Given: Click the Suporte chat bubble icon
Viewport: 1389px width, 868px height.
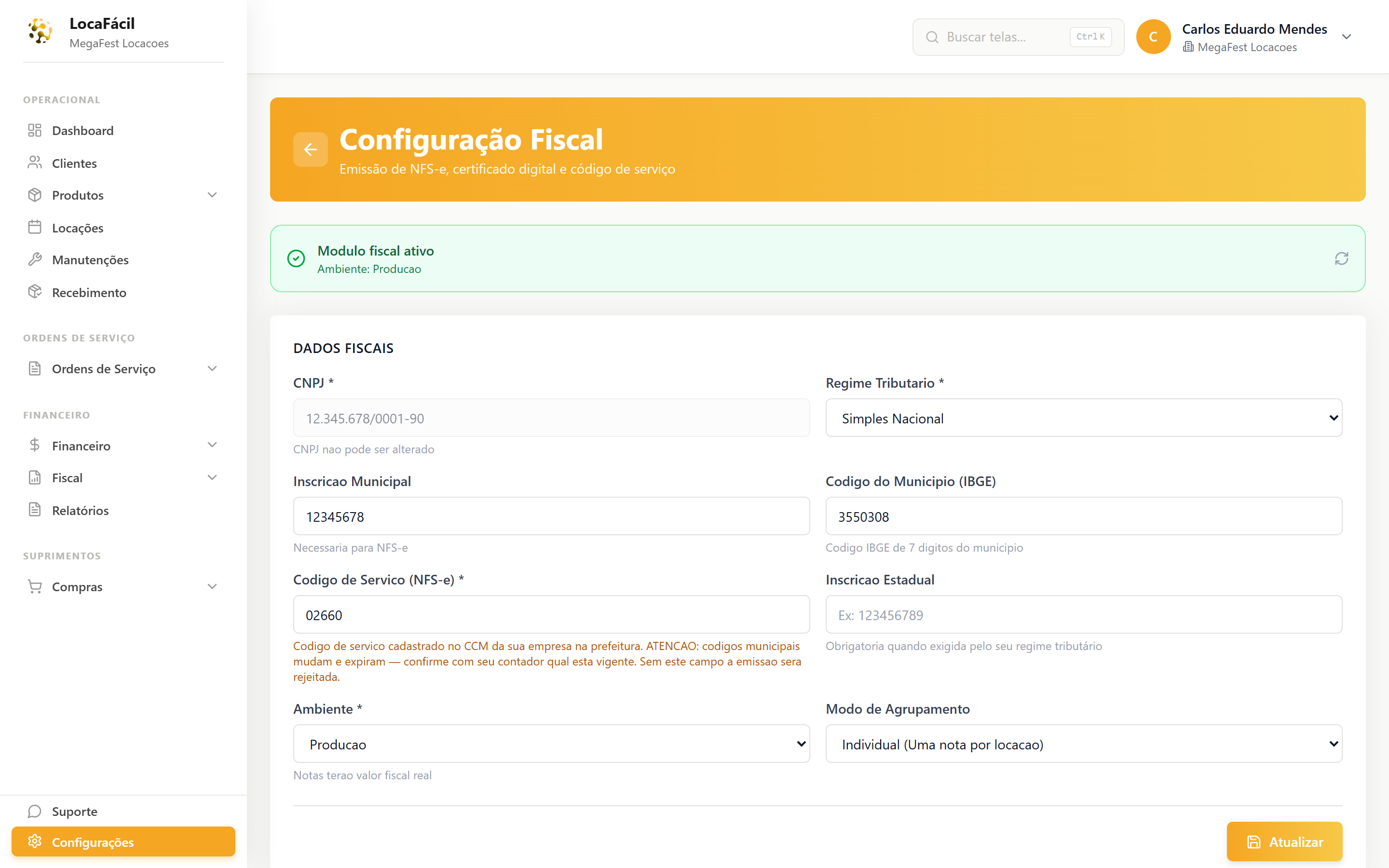Looking at the screenshot, I should (x=34, y=811).
